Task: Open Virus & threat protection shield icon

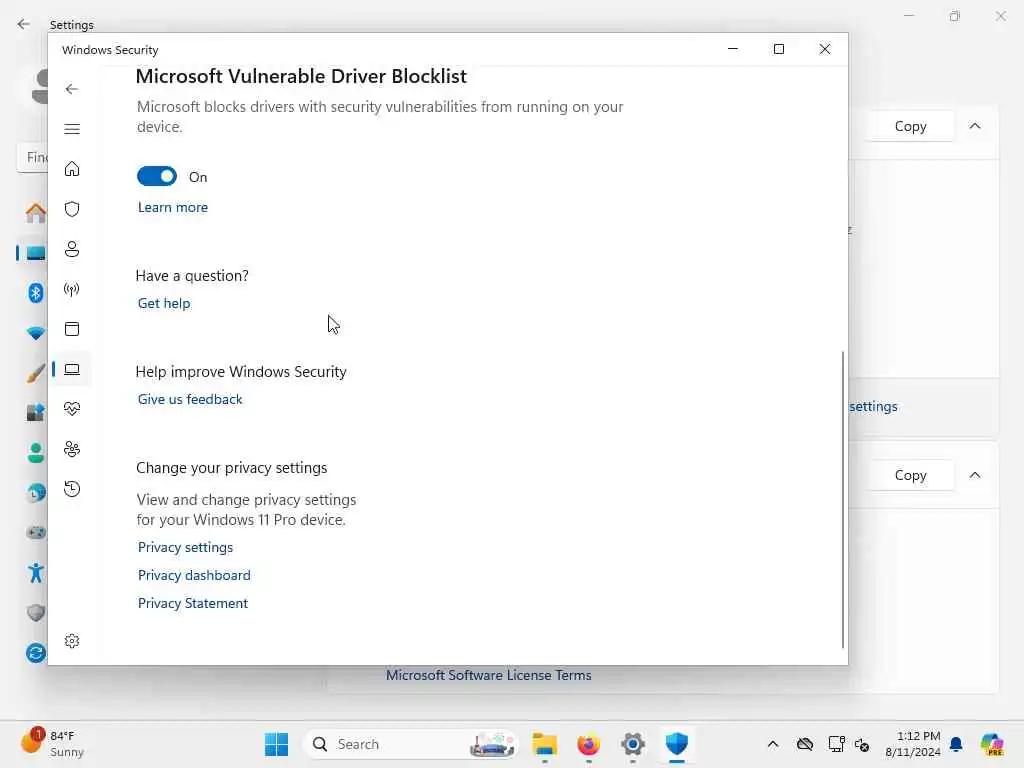Action: (x=72, y=209)
